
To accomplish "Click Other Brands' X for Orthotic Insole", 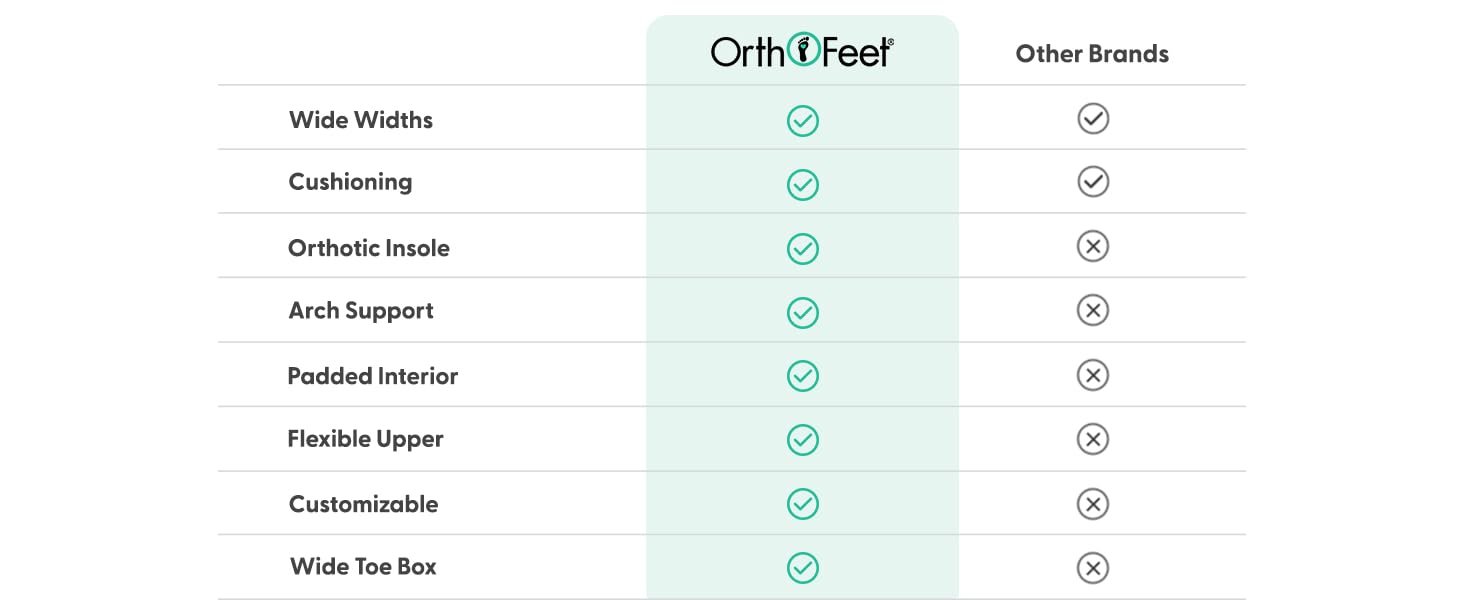I will coord(1093,246).
